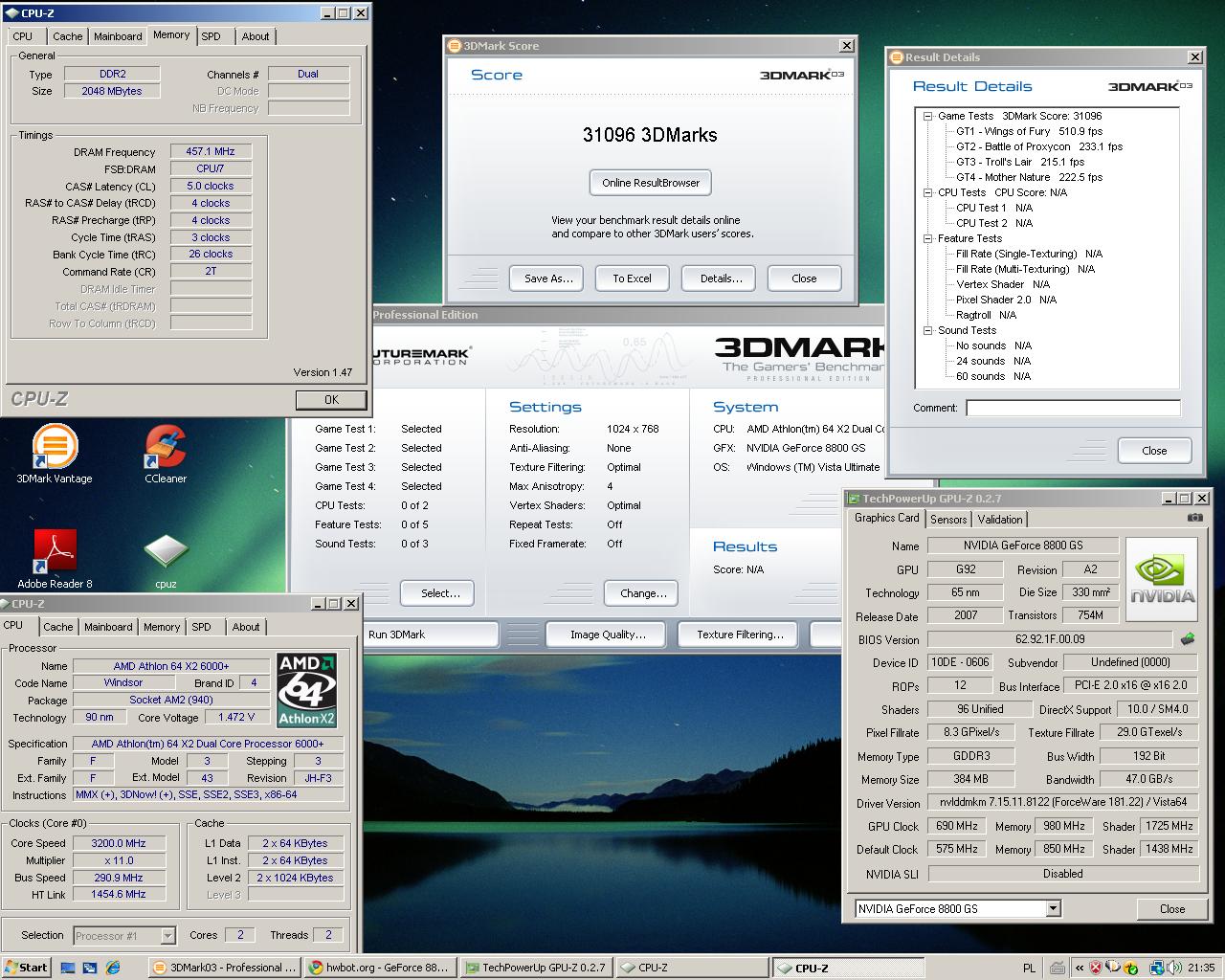Image resolution: width=1225 pixels, height=980 pixels.
Task: Open About tab in CPU-Z processor window
Action: pyautogui.click(x=246, y=627)
